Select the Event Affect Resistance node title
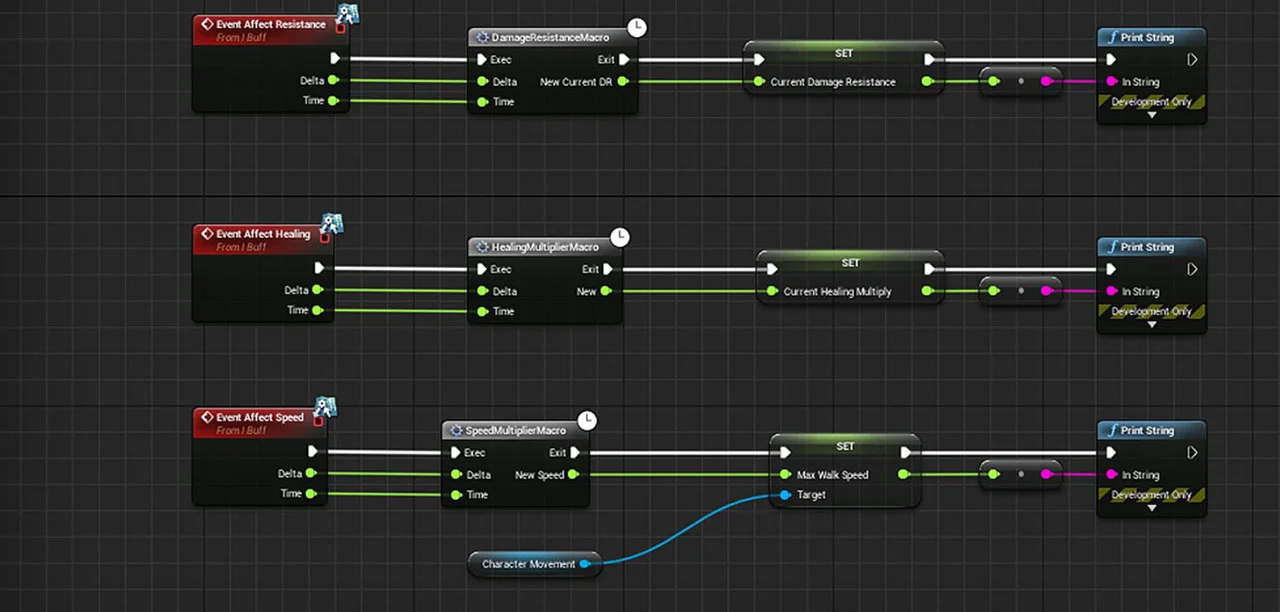This screenshot has height=612, width=1280. [270, 24]
